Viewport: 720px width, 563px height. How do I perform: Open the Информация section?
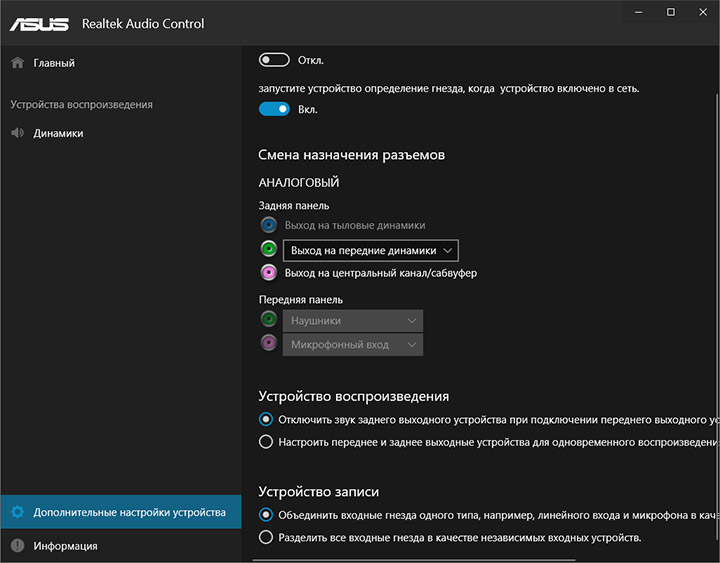click(x=65, y=546)
